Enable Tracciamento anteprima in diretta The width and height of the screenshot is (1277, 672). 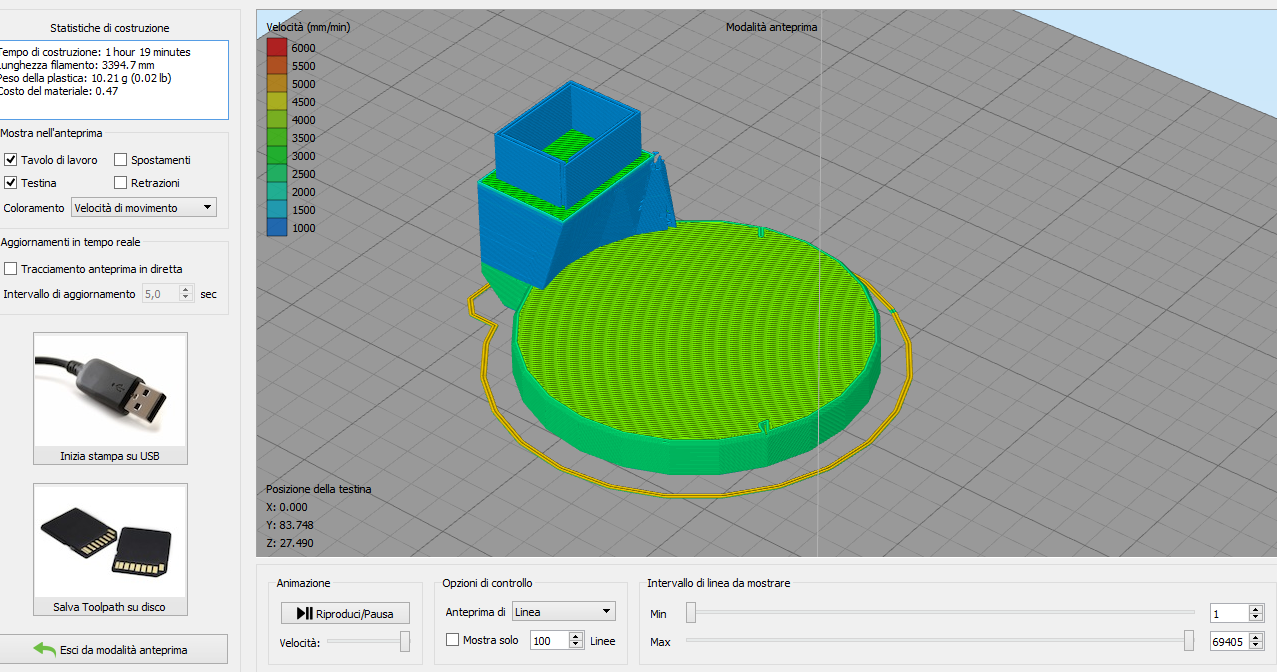click(11, 269)
